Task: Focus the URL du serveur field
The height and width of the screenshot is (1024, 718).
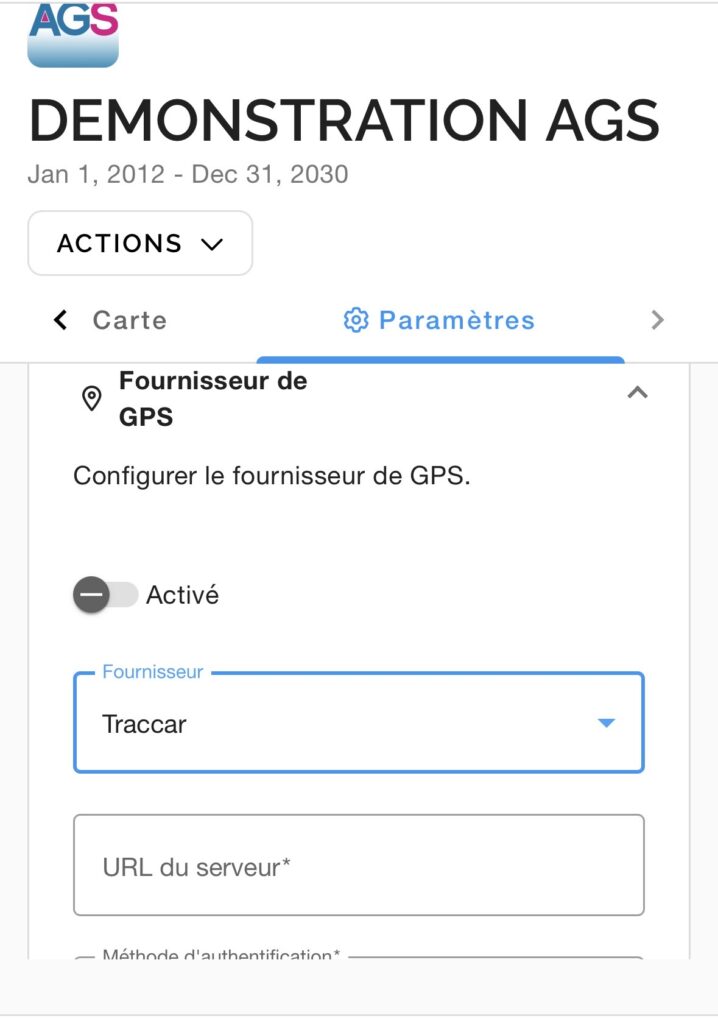Action: pyautogui.click(x=358, y=866)
